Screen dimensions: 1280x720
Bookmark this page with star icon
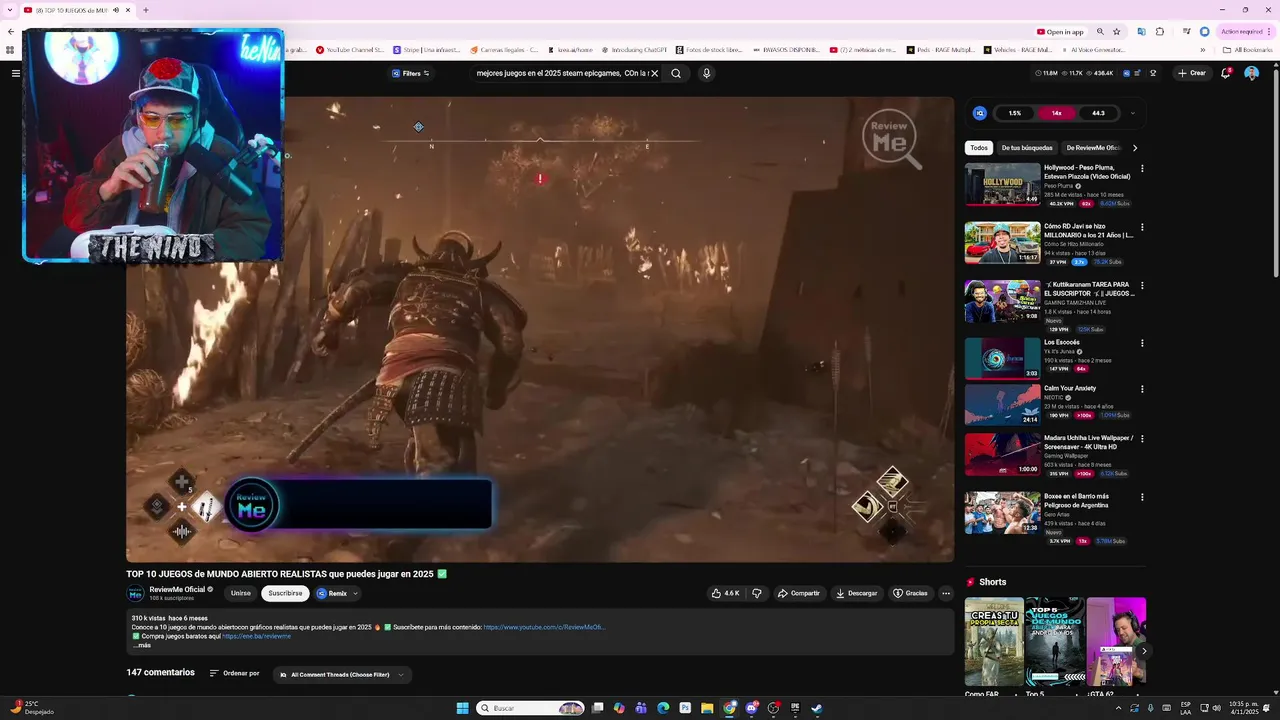click(1117, 31)
